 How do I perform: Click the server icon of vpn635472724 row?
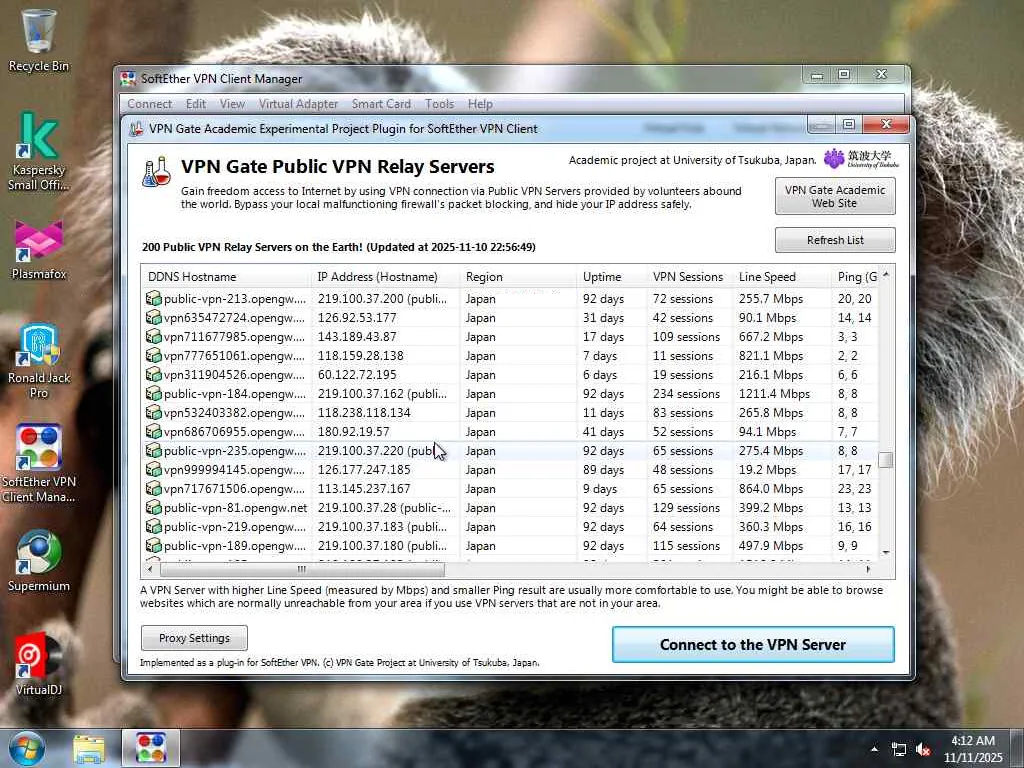coord(153,317)
